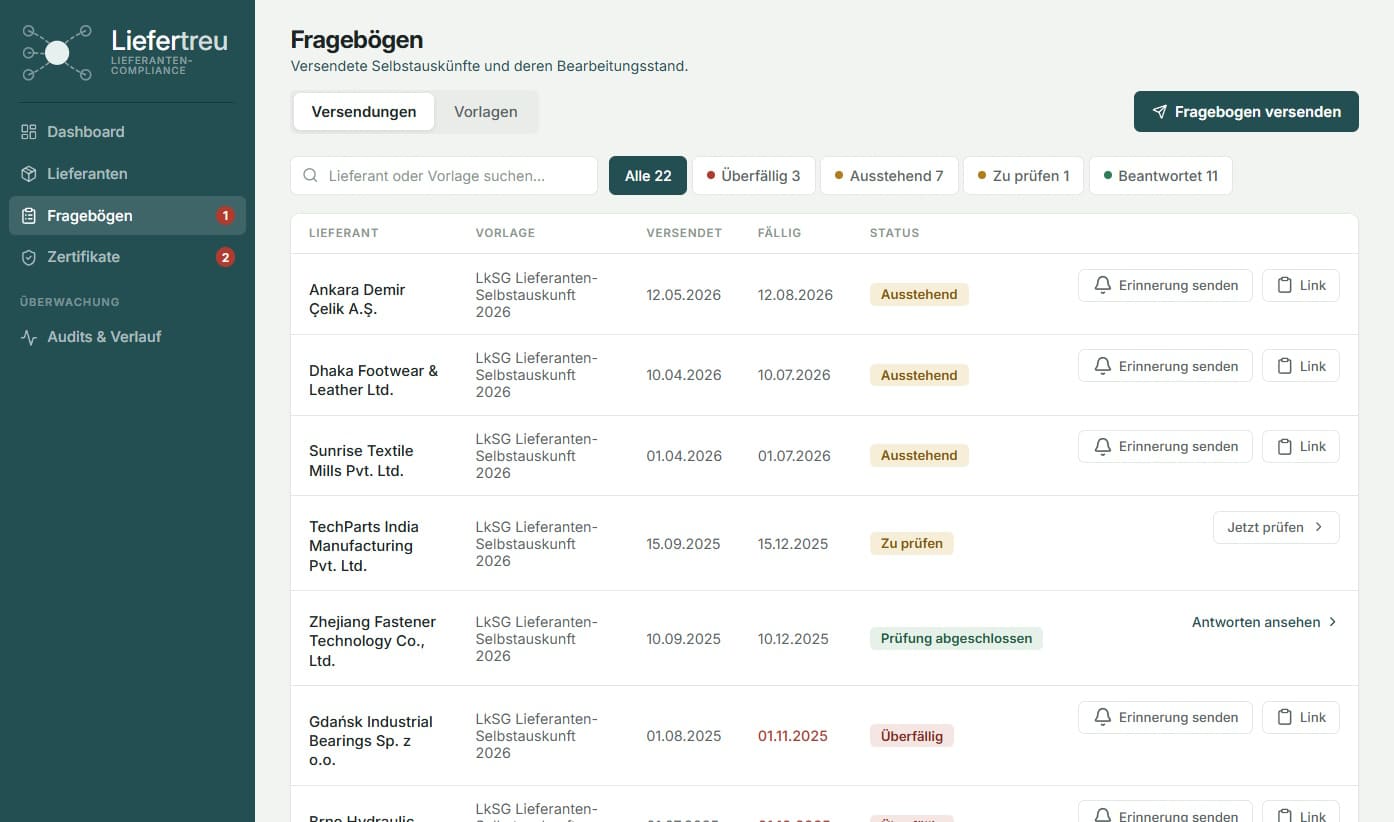Open Lieferanten in the sidebar
Viewport: 1394px width, 822px height.
127,174
